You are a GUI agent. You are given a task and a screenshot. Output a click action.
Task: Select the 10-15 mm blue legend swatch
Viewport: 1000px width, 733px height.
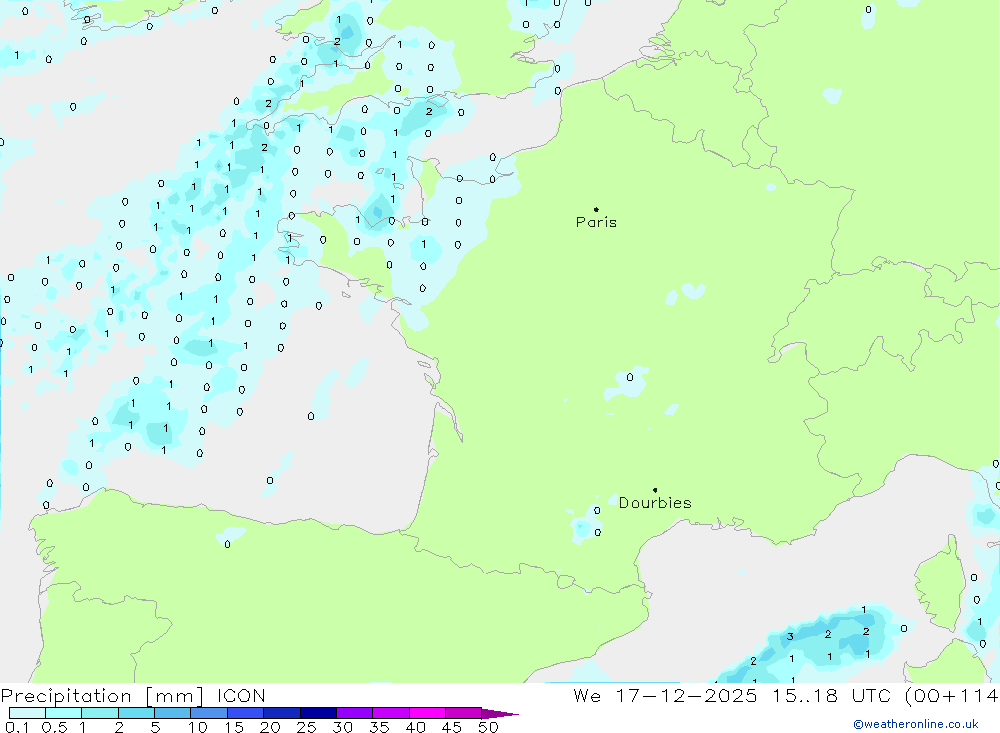(x=209, y=713)
